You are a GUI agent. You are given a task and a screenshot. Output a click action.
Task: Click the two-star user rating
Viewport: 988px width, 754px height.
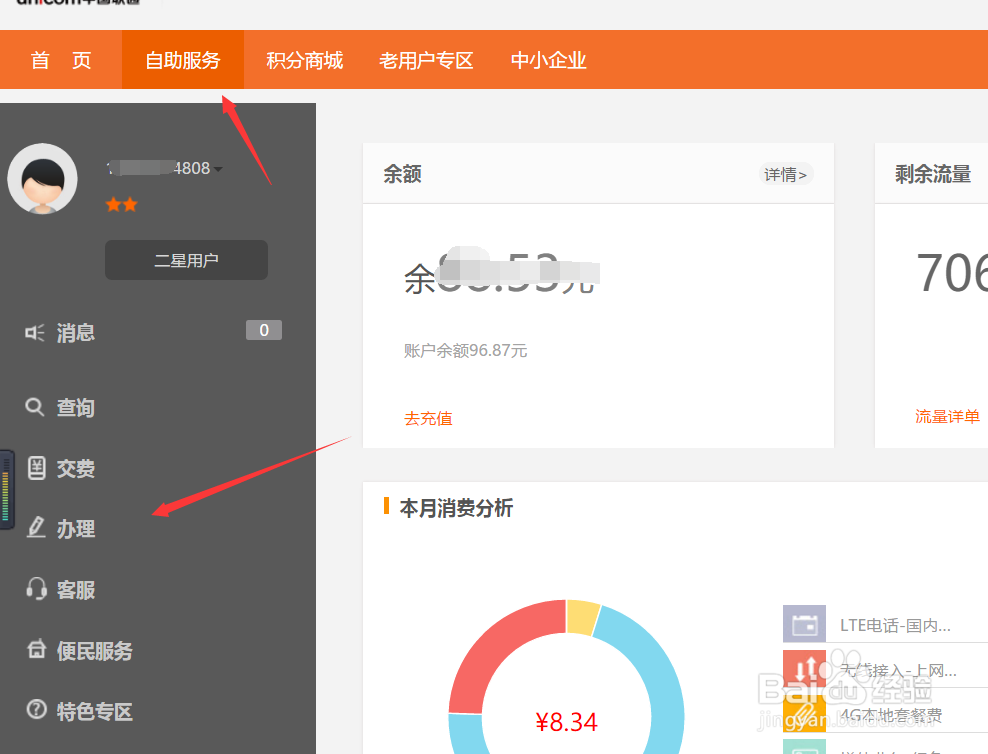coord(122,204)
